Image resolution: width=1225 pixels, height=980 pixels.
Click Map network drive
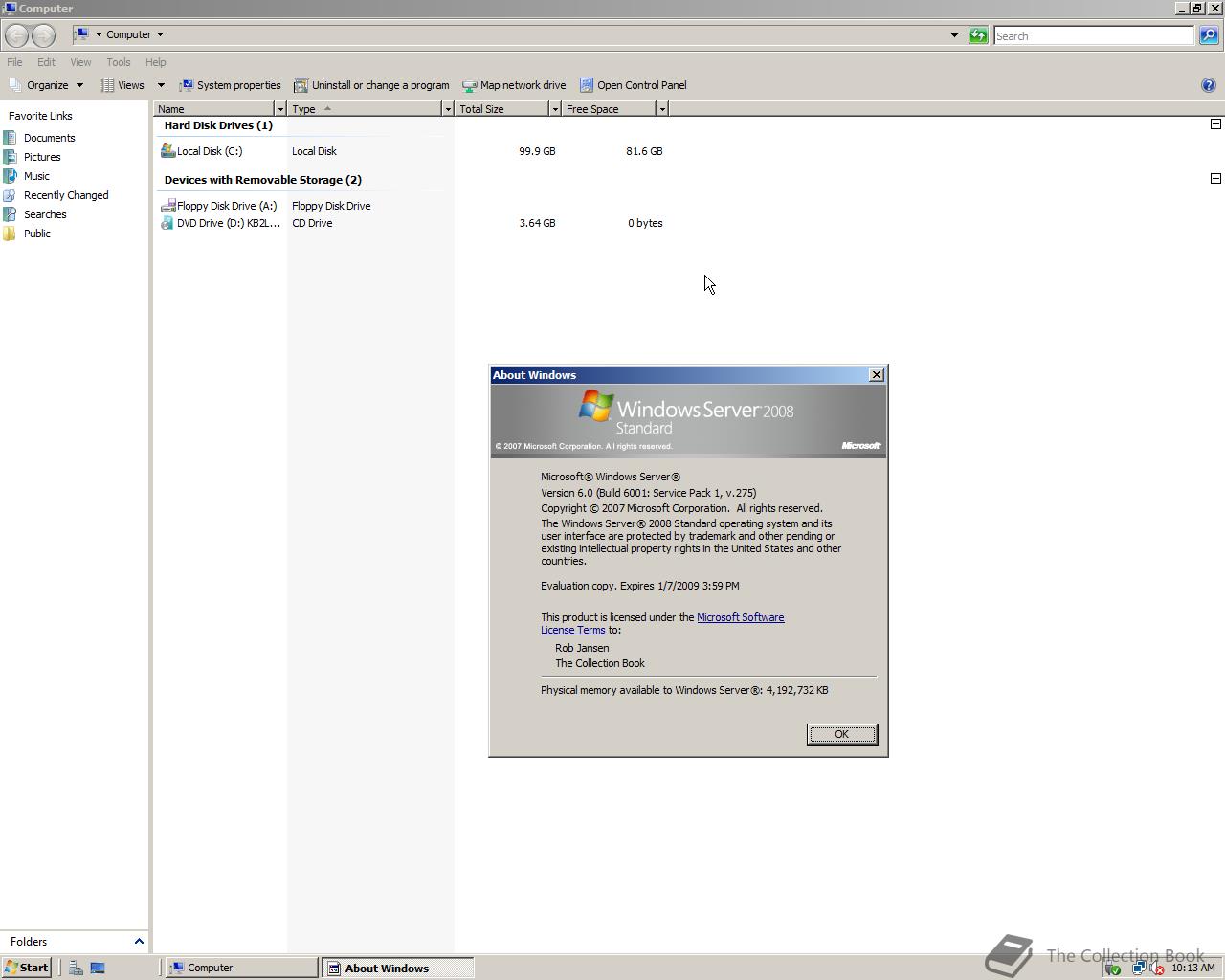click(514, 85)
